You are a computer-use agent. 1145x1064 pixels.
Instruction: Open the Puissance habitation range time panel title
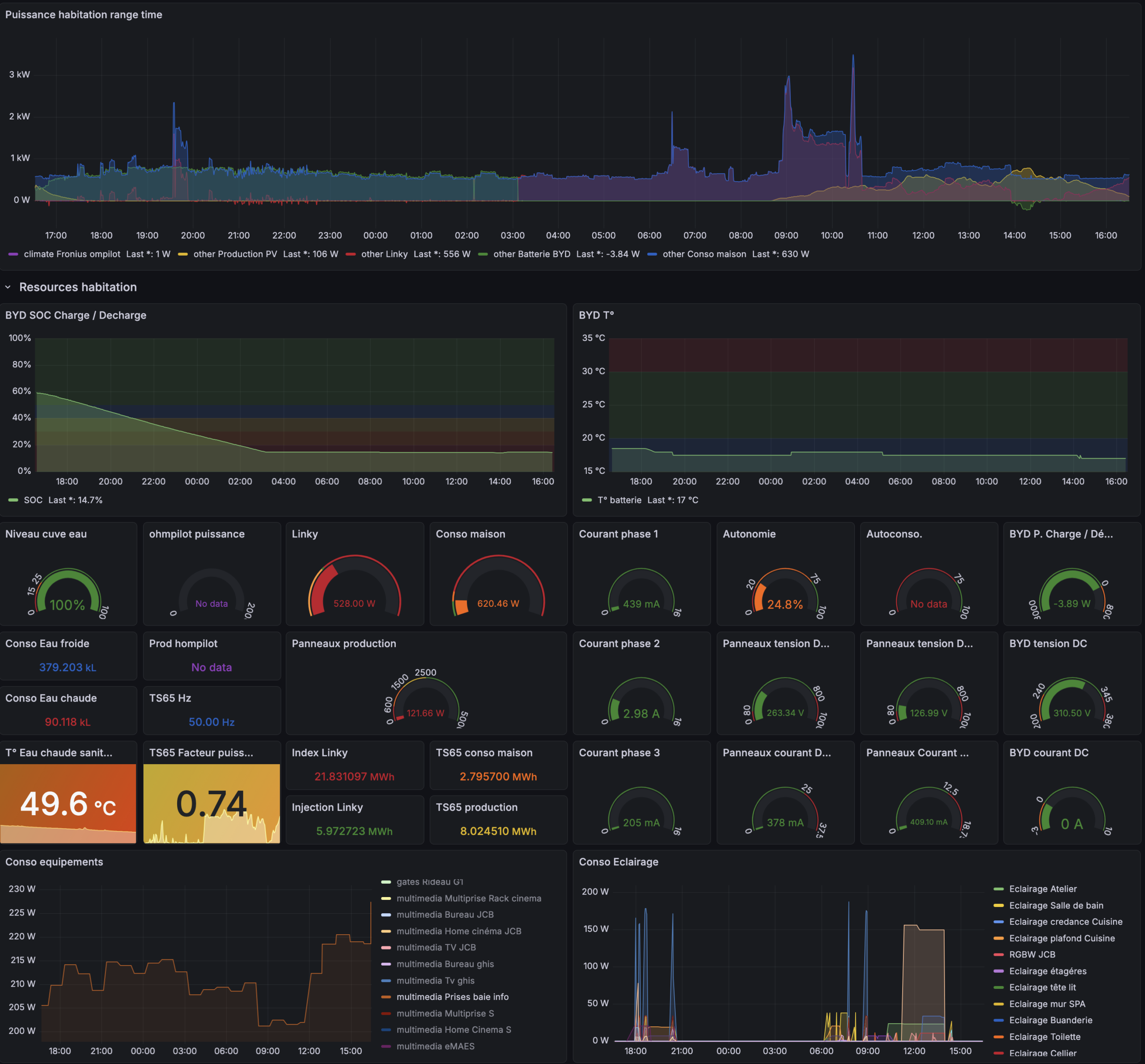[84, 14]
